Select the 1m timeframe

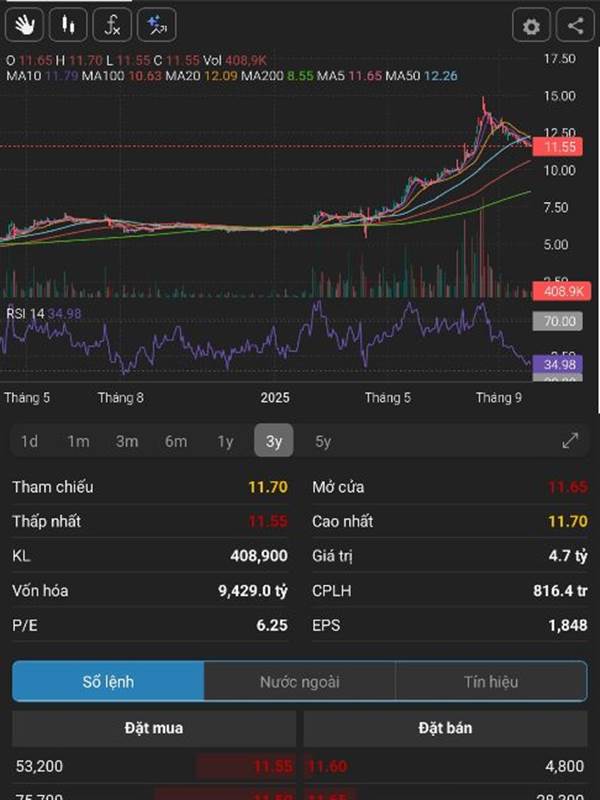pyautogui.click(x=78, y=441)
